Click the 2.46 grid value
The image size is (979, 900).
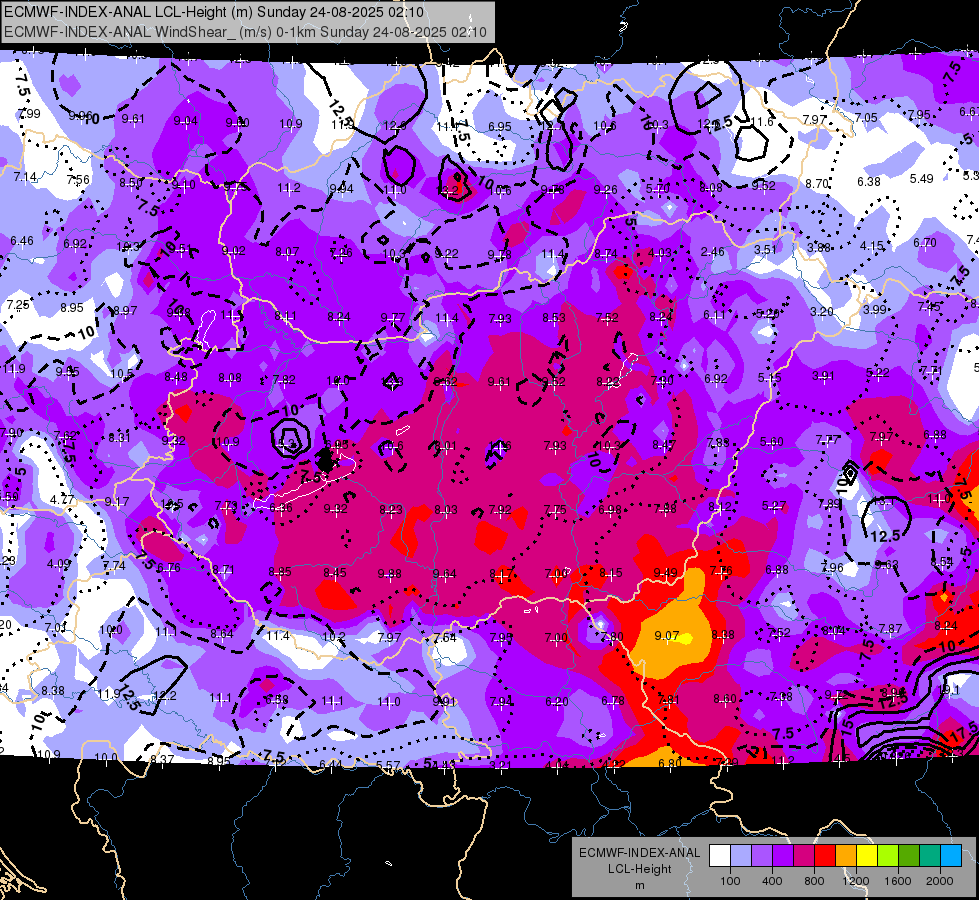pyautogui.click(x=712, y=252)
